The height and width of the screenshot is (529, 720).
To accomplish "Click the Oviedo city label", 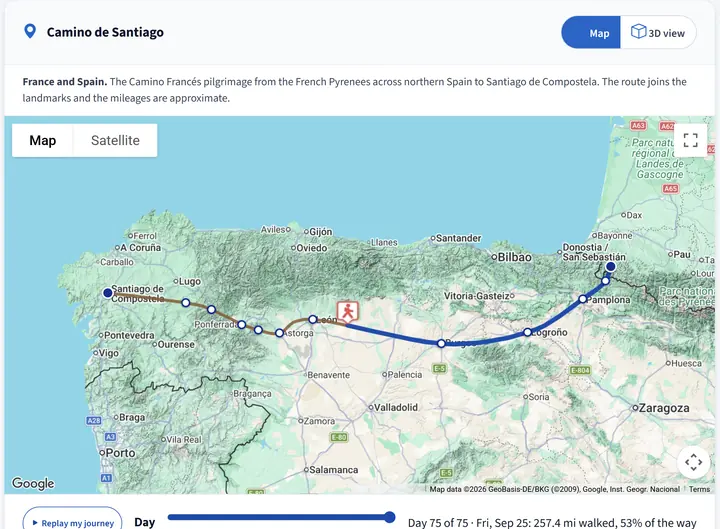I will 312,248.
